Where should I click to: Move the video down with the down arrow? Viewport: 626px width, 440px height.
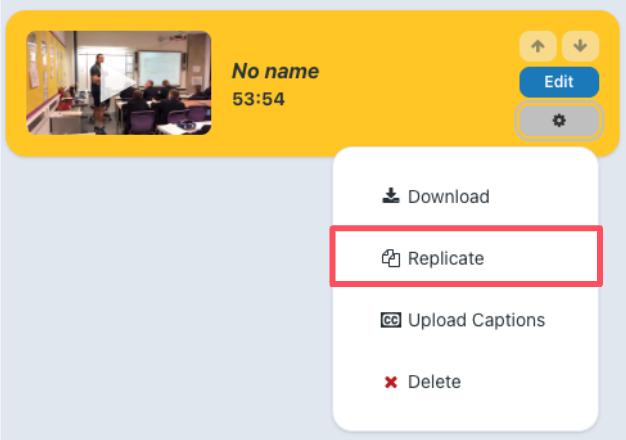tap(580, 46)
